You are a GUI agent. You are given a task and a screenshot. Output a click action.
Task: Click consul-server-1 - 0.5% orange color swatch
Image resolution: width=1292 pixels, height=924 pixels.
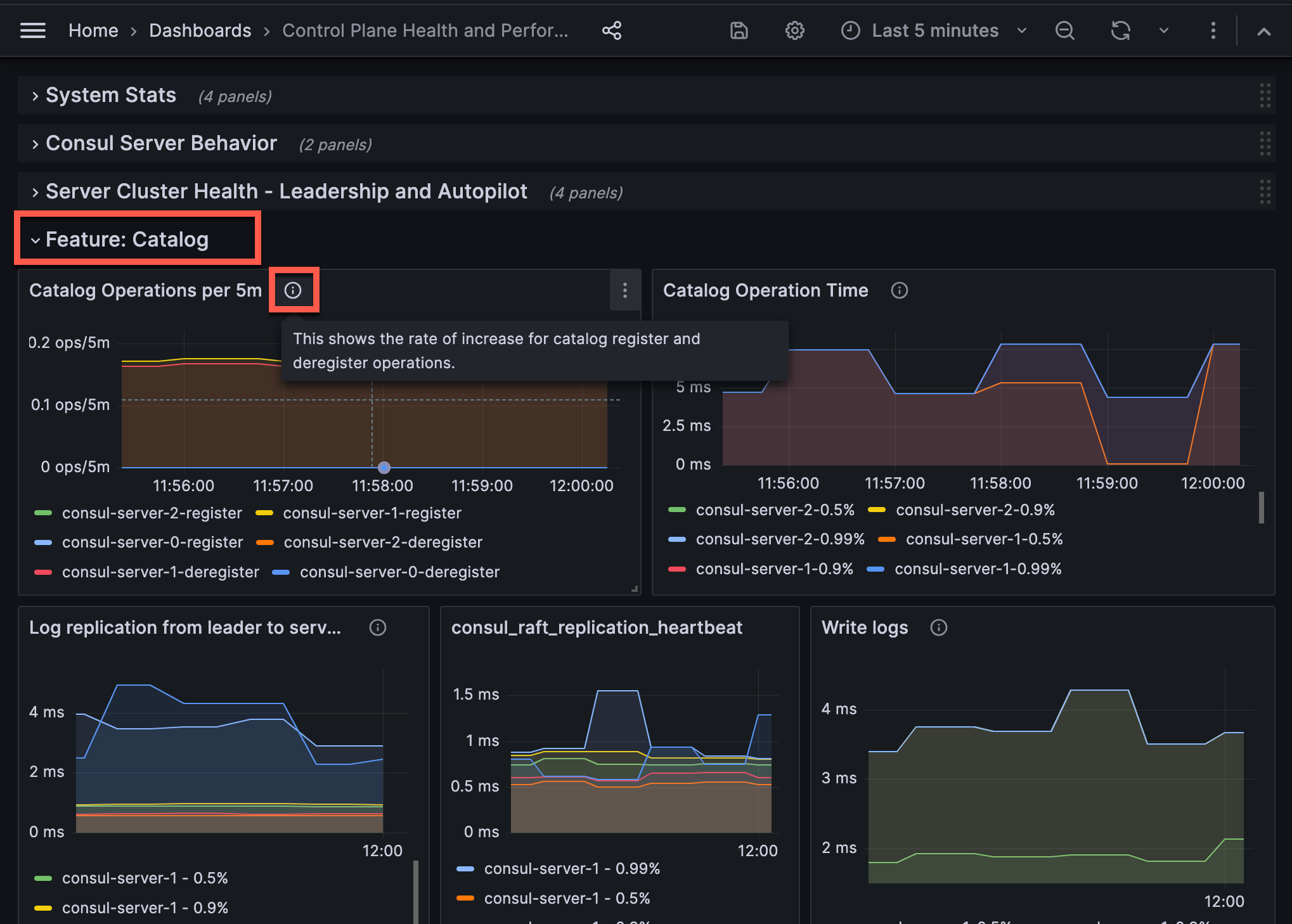tap(465, 898)
